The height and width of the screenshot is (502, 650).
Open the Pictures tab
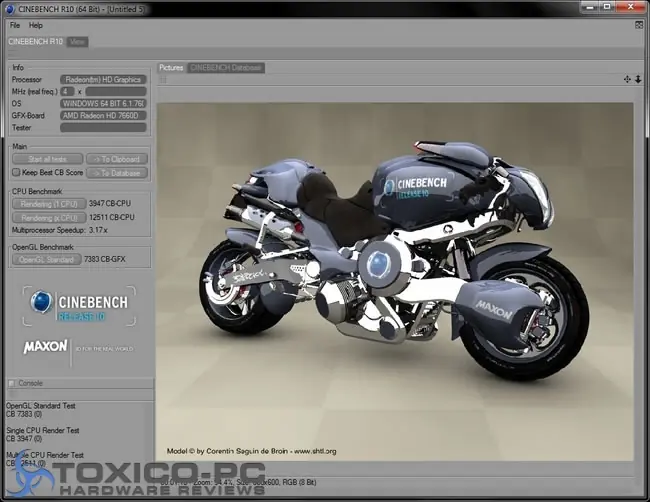point(171,68)
